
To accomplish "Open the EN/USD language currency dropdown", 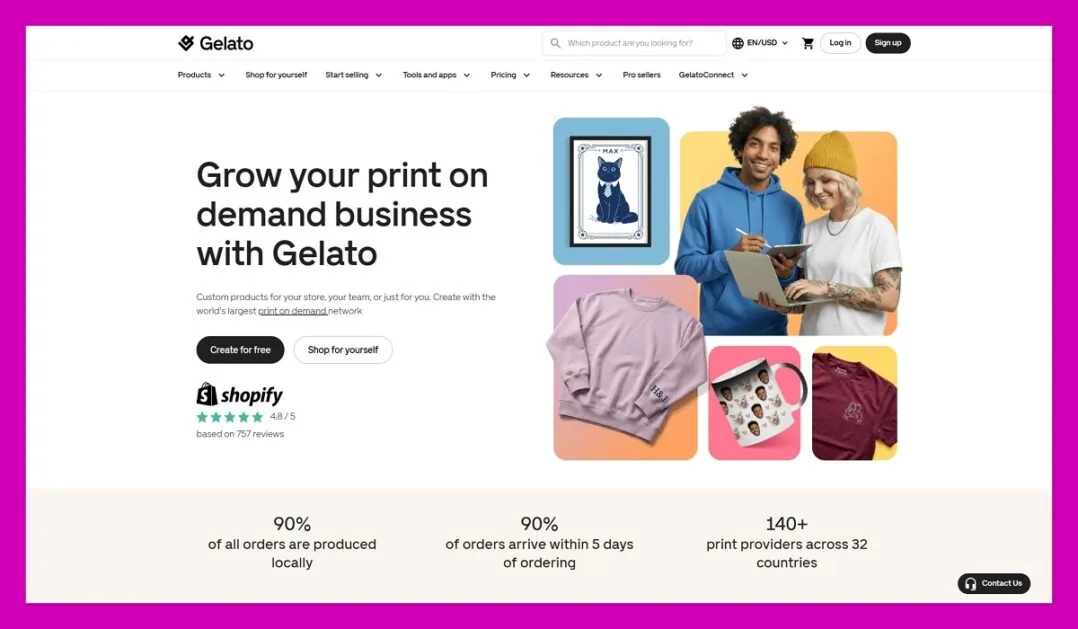I will point(760,43).
